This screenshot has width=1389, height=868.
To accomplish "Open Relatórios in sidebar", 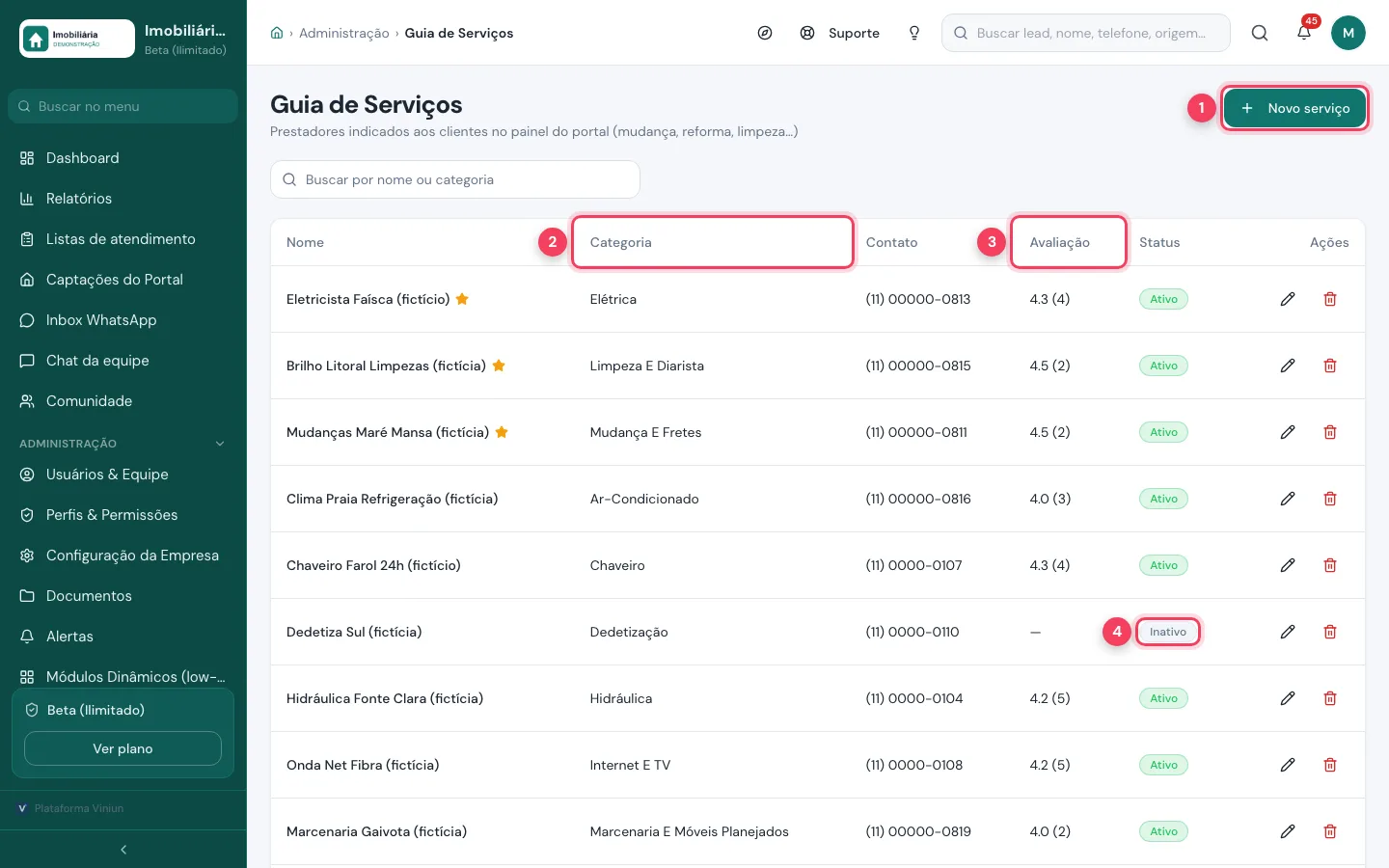I will (x=123, y=199).
